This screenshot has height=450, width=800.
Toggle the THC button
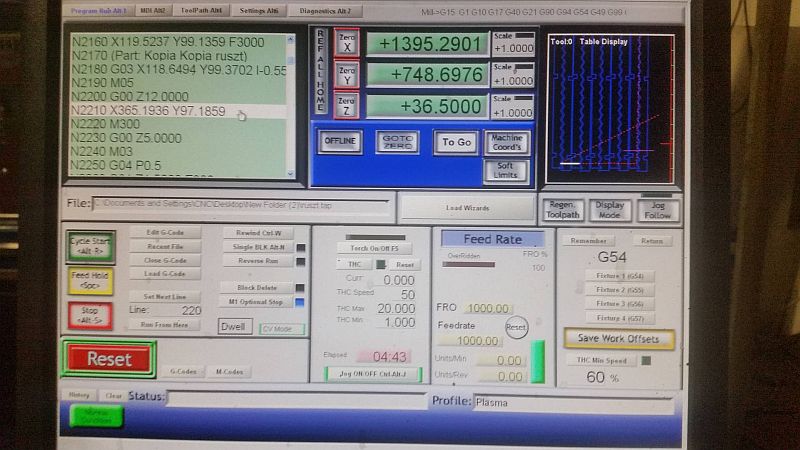pos(355,264)
